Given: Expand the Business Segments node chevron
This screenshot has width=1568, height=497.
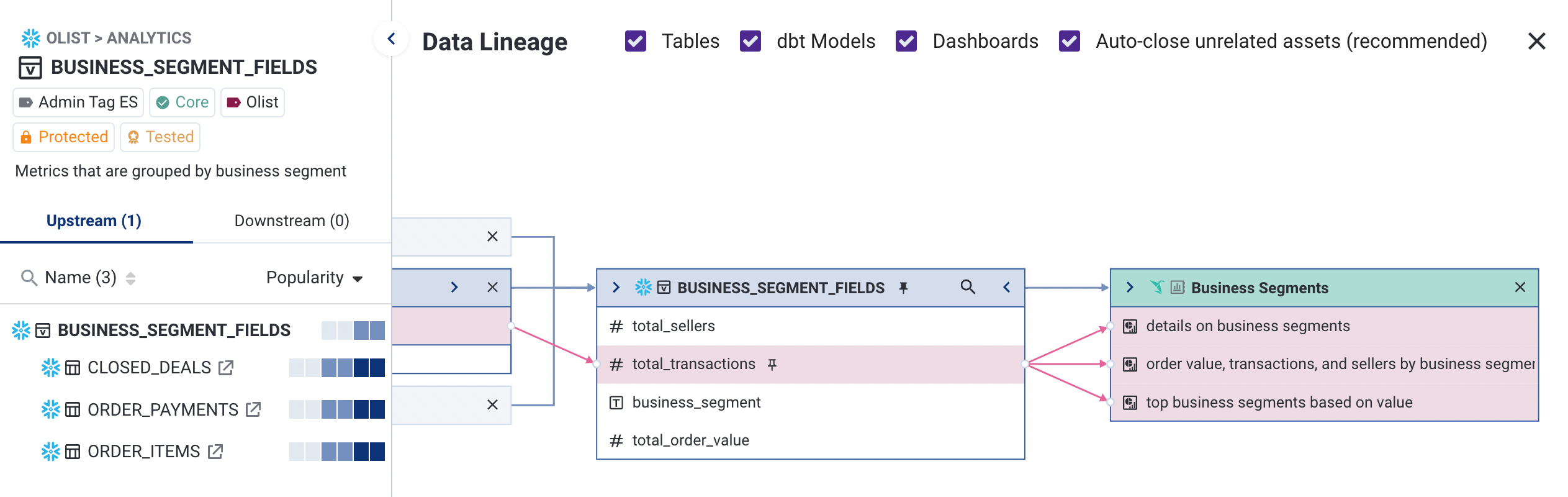Looking at the screenshot, I should pos(1130,287).
